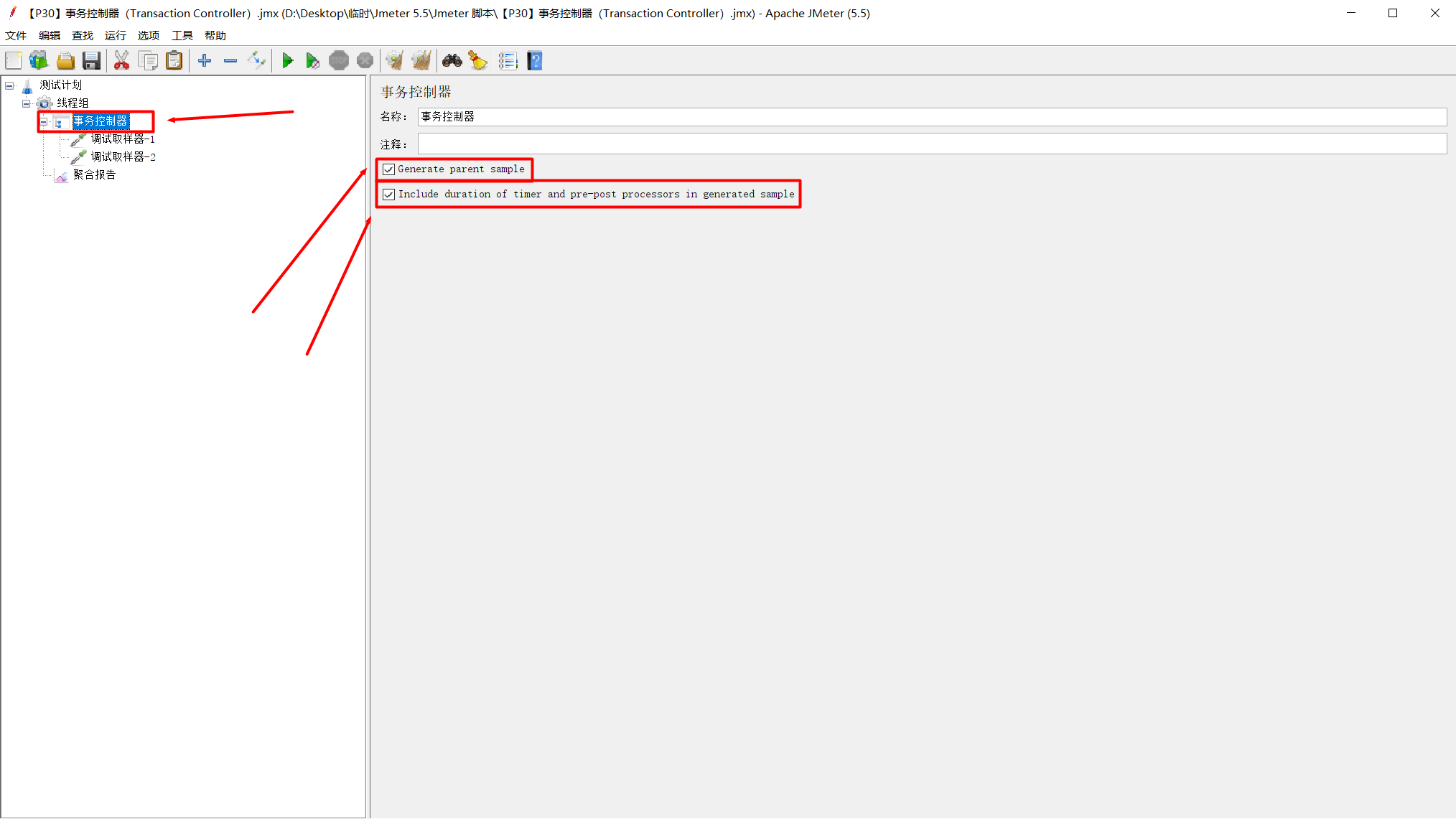Select 线程组 in the tree
Screen dimensions: 1456x819
[73, 103]
